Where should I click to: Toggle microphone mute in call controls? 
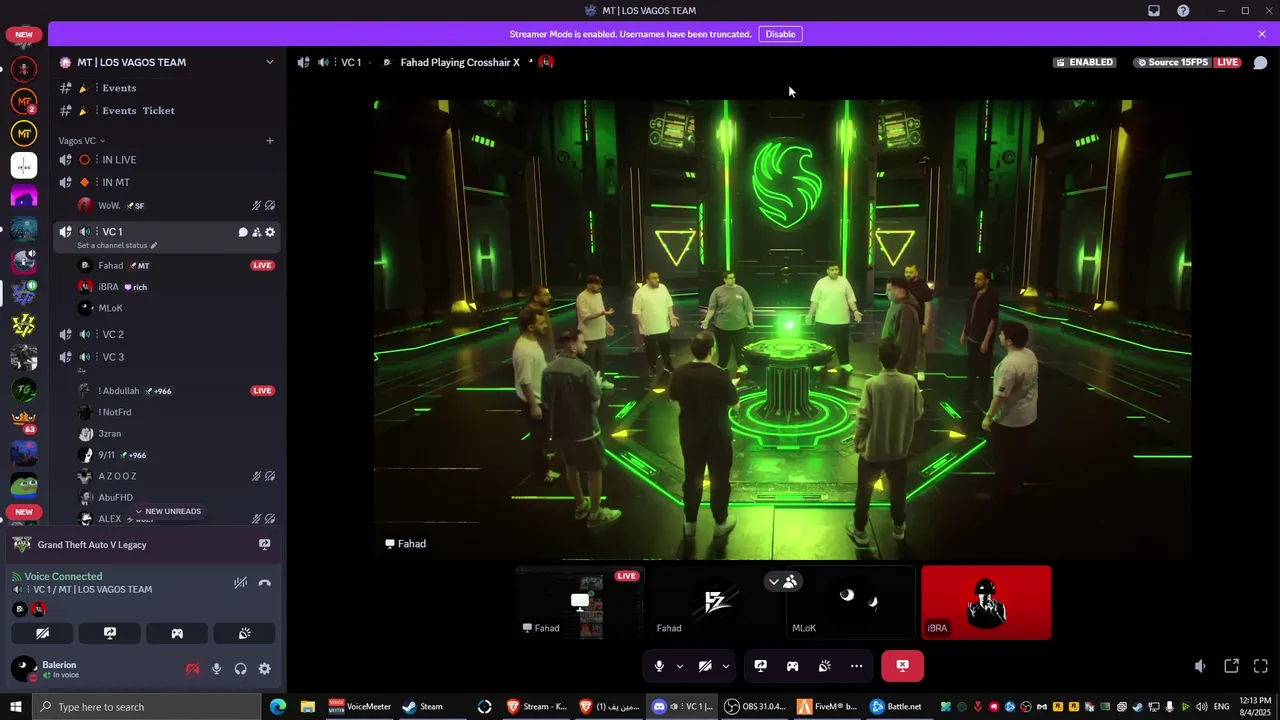tap(659, 666)
